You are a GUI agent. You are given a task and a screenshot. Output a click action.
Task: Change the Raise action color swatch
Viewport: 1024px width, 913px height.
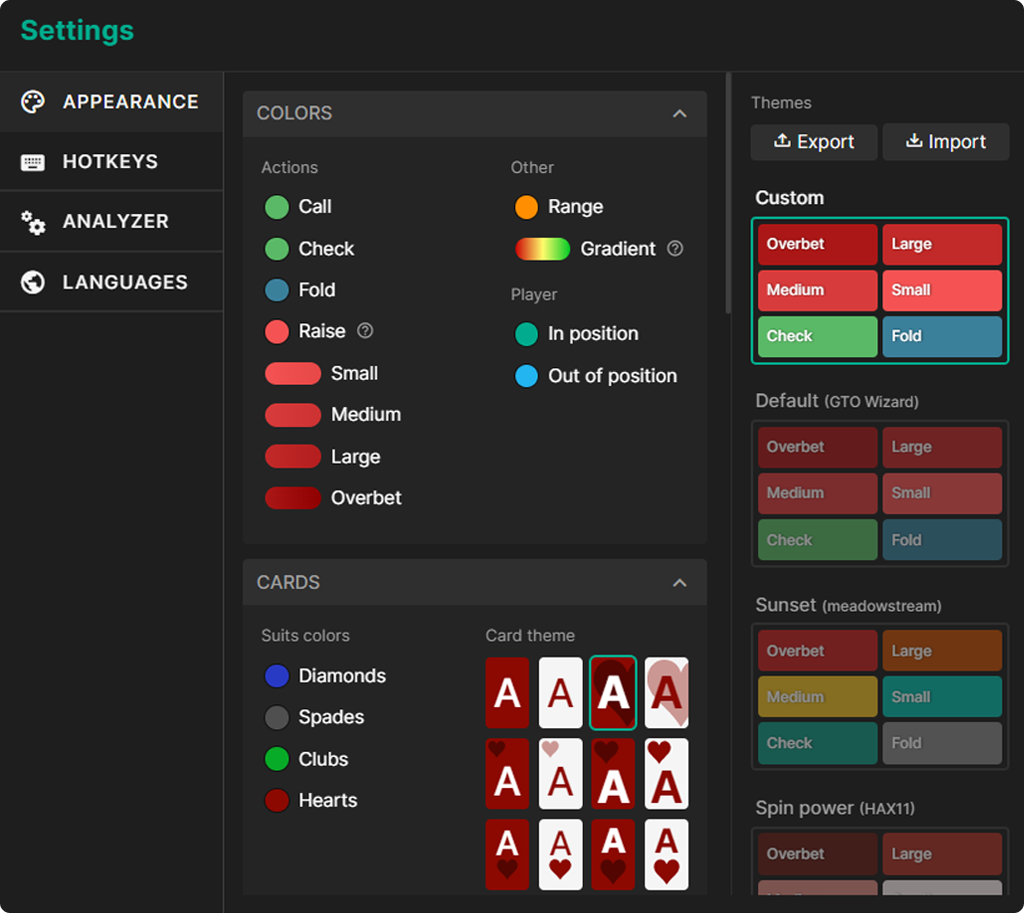tap(277, 331)
